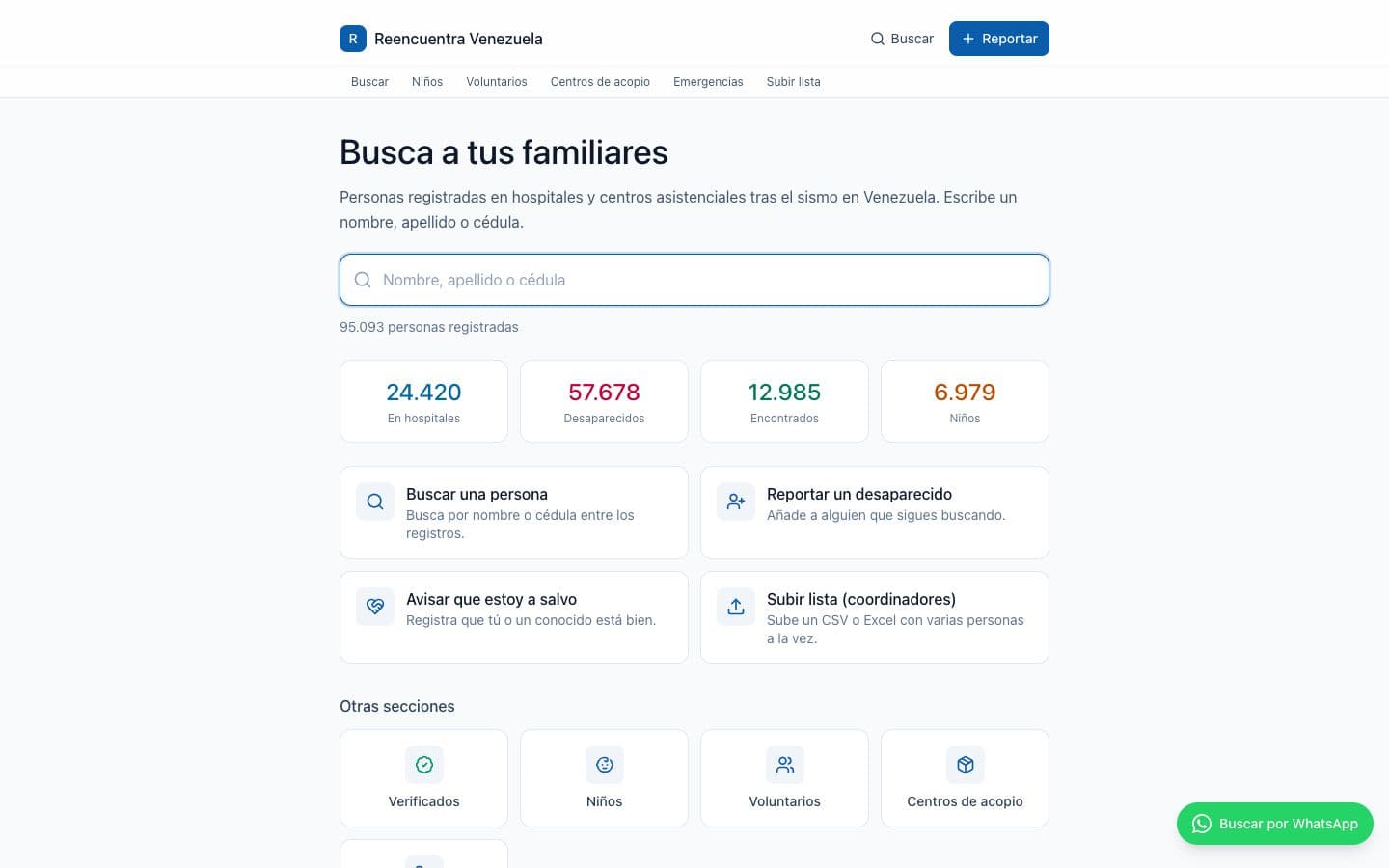Click the "Otras secciones" heading
This screenshot has width=1389, height=868.
pyautogui.click(x=397, y=706)
